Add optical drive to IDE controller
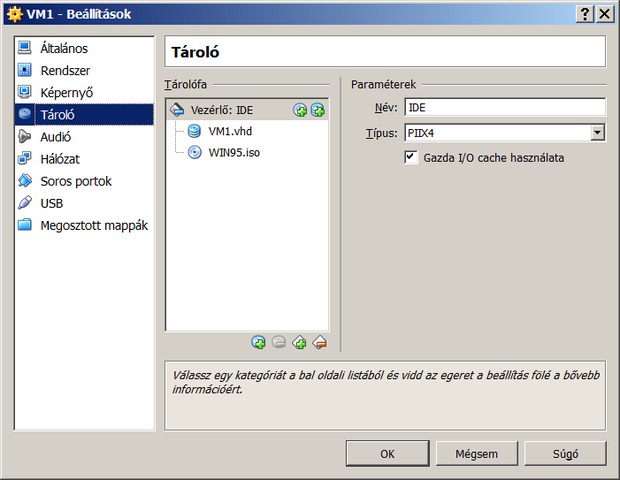The width and height of the screenshot is (620, 480). click(x=300, y=110)
